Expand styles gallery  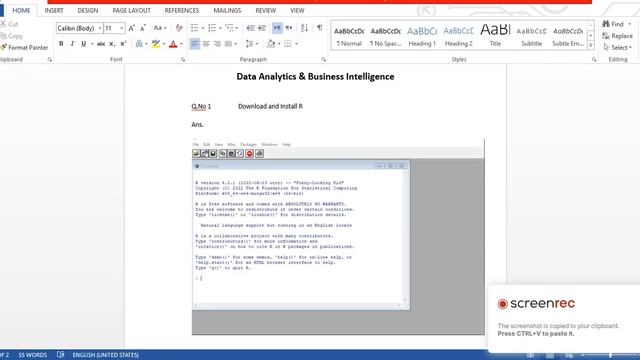(x=591, y=46)
